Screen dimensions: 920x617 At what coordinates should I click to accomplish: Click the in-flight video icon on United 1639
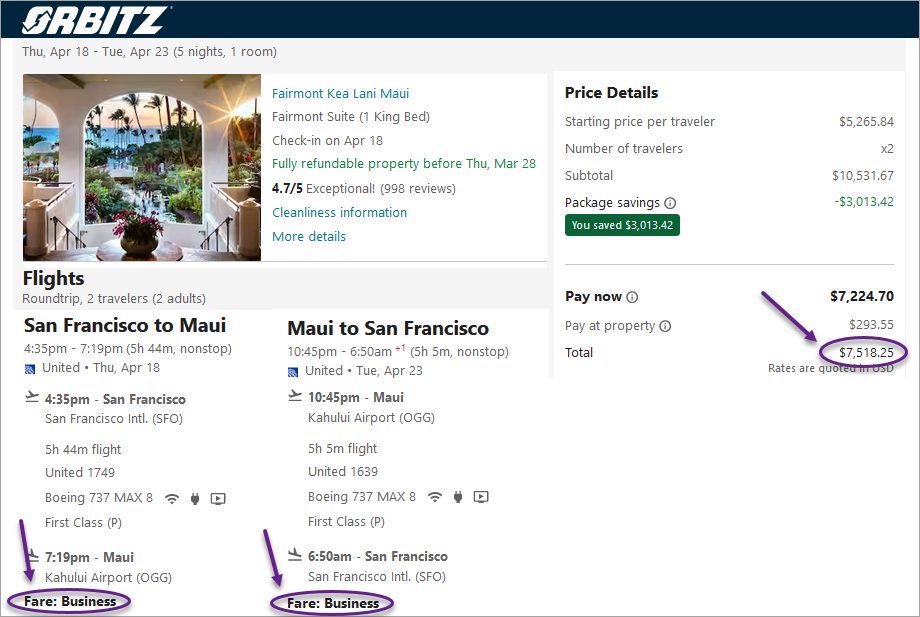coord(481,497)
